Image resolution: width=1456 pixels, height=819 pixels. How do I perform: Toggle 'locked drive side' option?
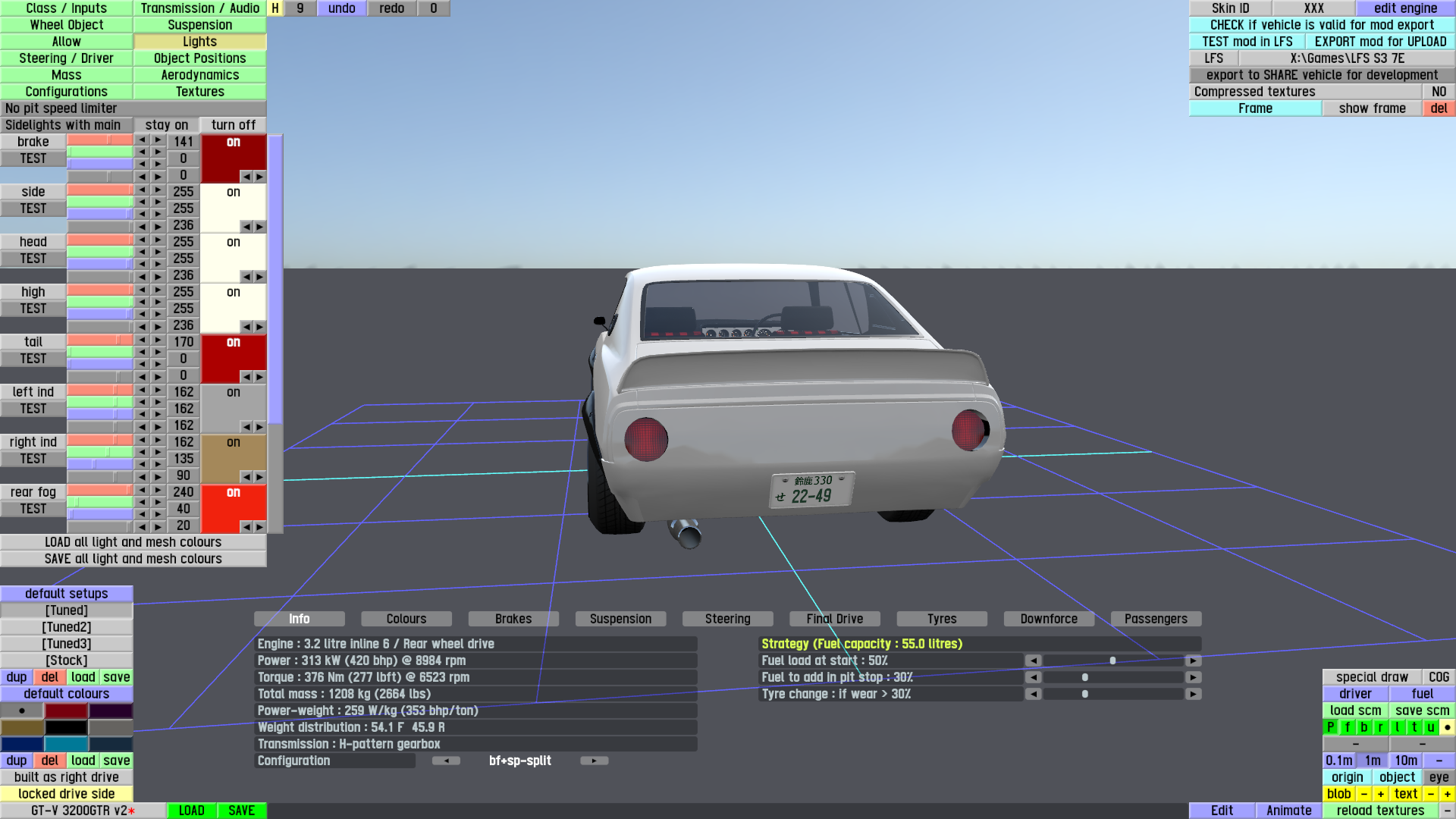point(67,794)
